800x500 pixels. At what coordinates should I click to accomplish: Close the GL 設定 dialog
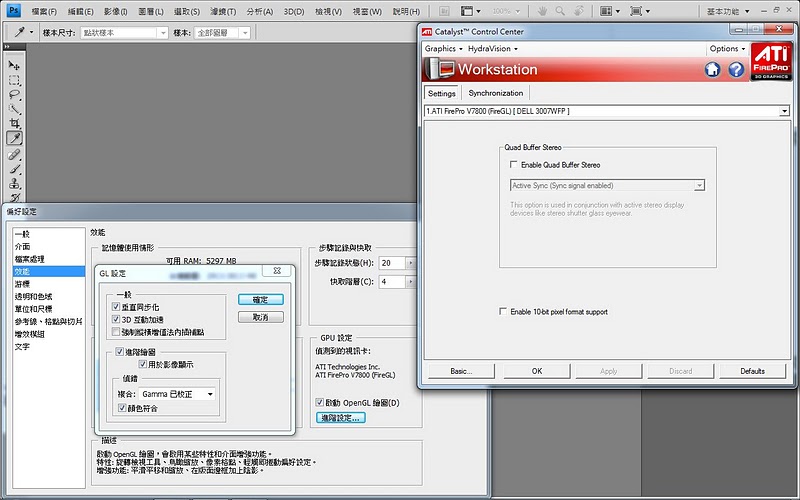click(277, 271)
